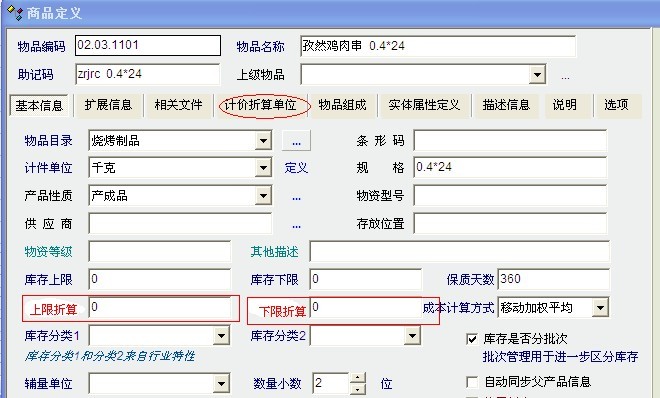Enable 自动同步父产品信息 checkbox
The height and width of the screenshot is (398, 660).
[x=472, y=382]
